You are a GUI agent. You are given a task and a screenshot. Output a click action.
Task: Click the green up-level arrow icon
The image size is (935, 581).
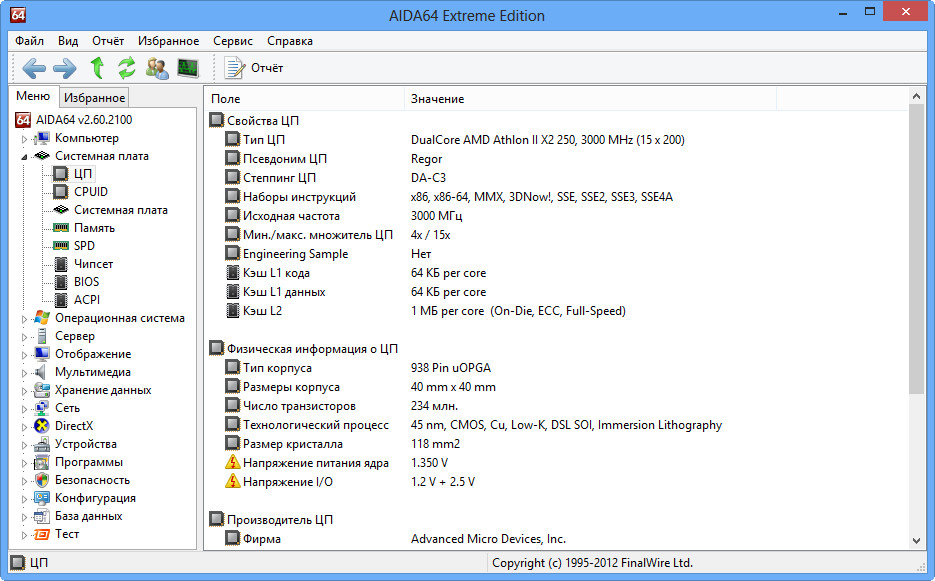pyautogui.click(x=97, y=67)
